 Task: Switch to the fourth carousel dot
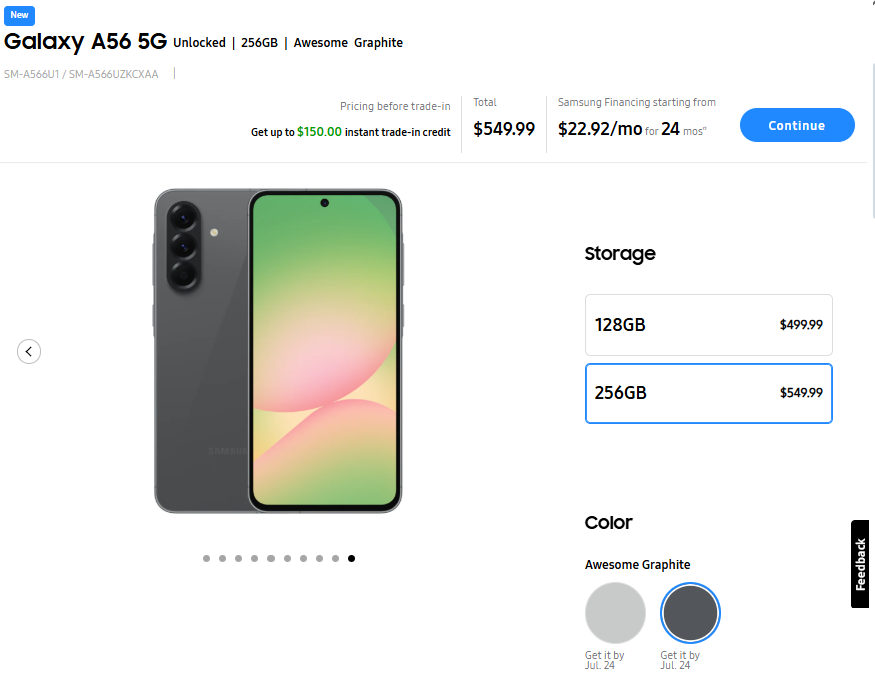click(x=254, y=559)
